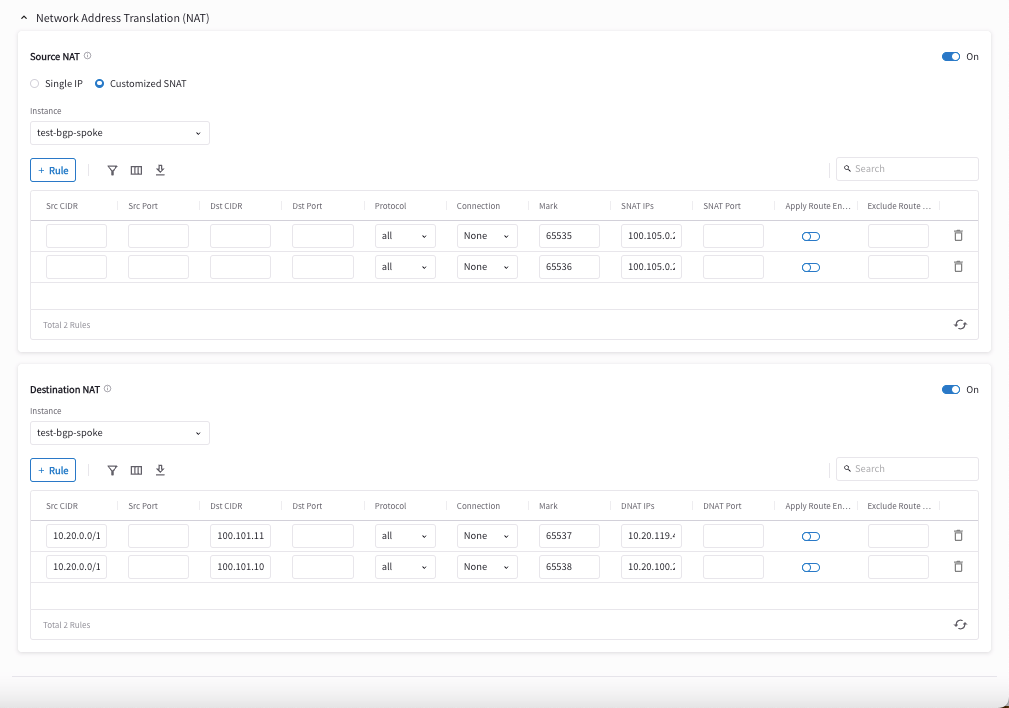The width and height of the screenshot is (1009, 708).
Task: Turn off the Destination NAT toggle
Action: point(950,390)
